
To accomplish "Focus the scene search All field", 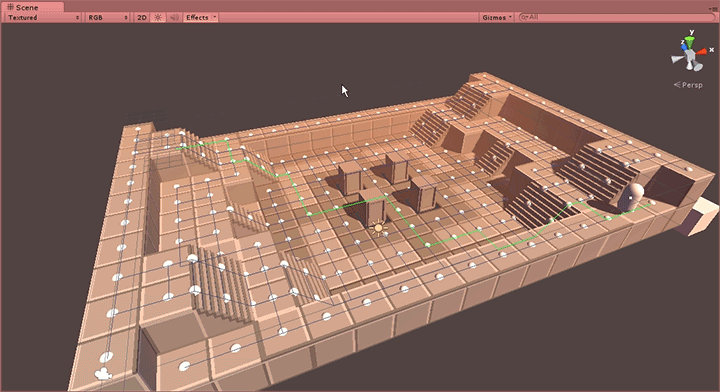I will 617,17.
